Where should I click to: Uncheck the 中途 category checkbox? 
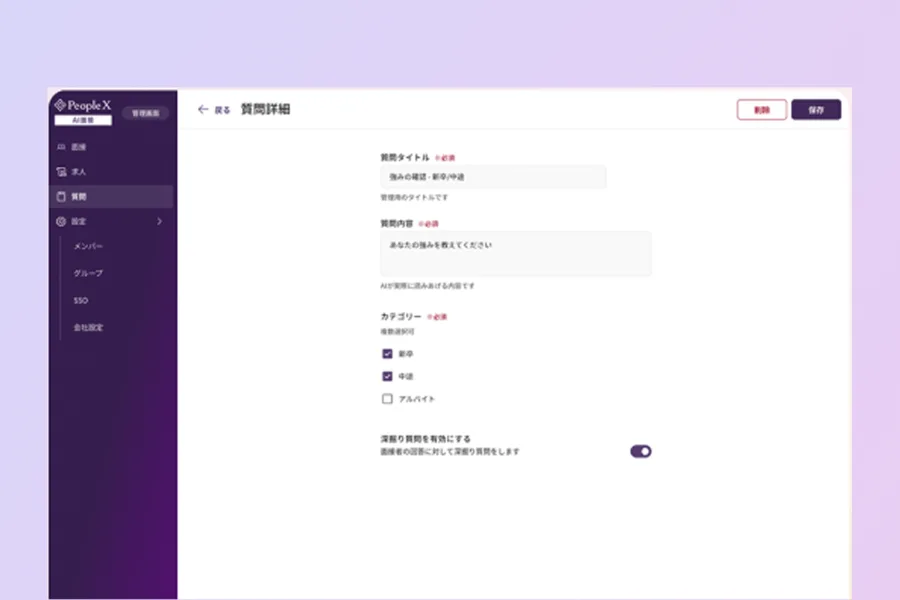point(387,376)
